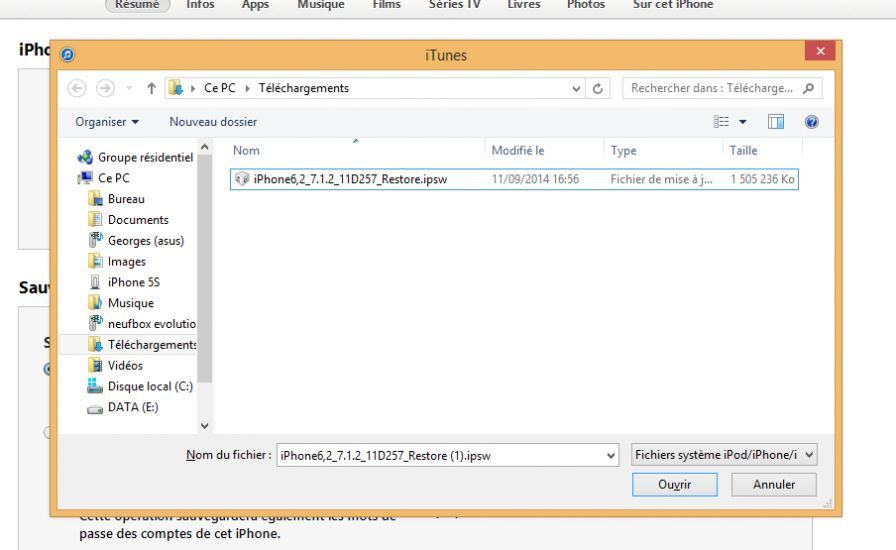Expand the Nom du fichier dropdown arrow
Screen dimensions: 896x550
click(611, 456)
